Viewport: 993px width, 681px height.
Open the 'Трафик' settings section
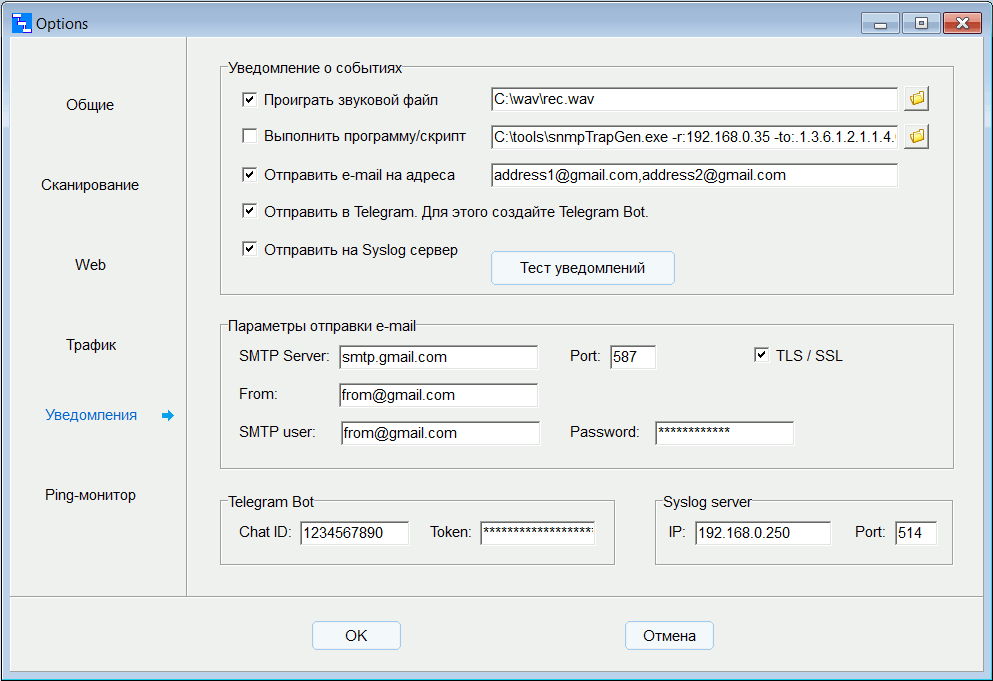(91, 345)
